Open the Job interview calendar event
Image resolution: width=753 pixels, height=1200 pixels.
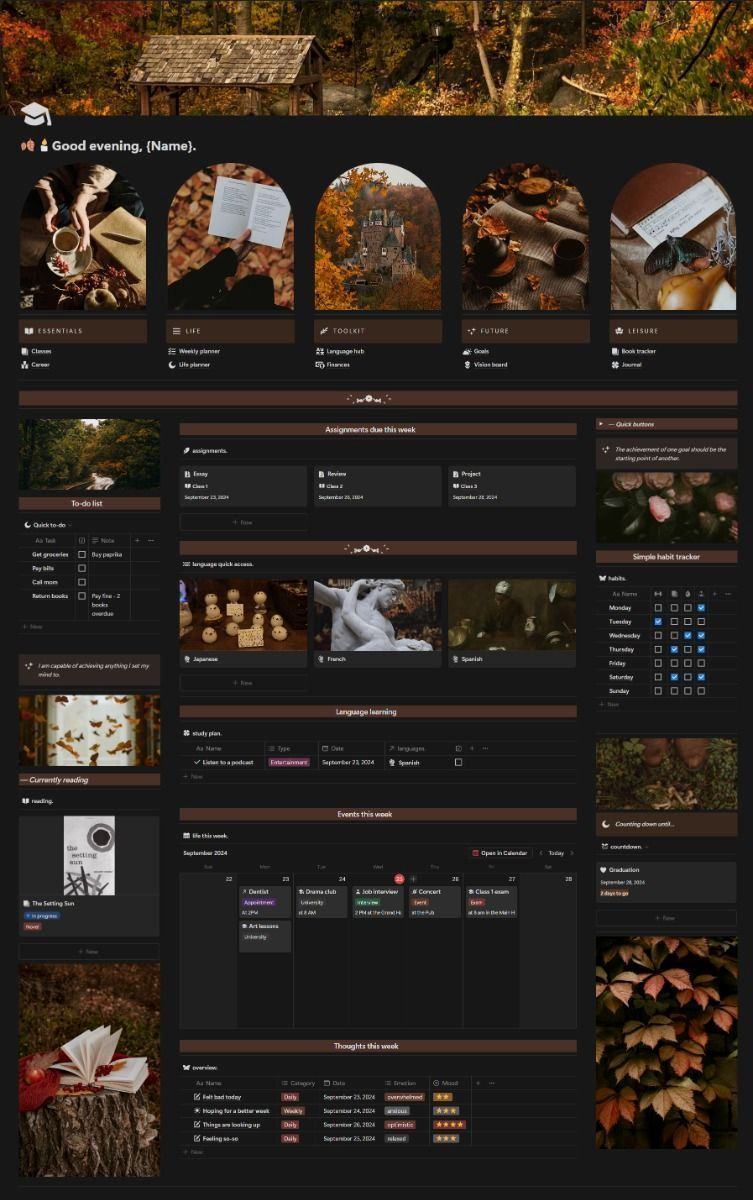[378, 901]
